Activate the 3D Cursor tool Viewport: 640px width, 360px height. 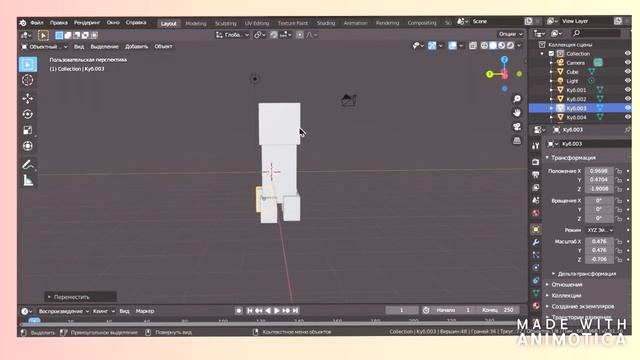pyautogui.click(x=28, y=80)
